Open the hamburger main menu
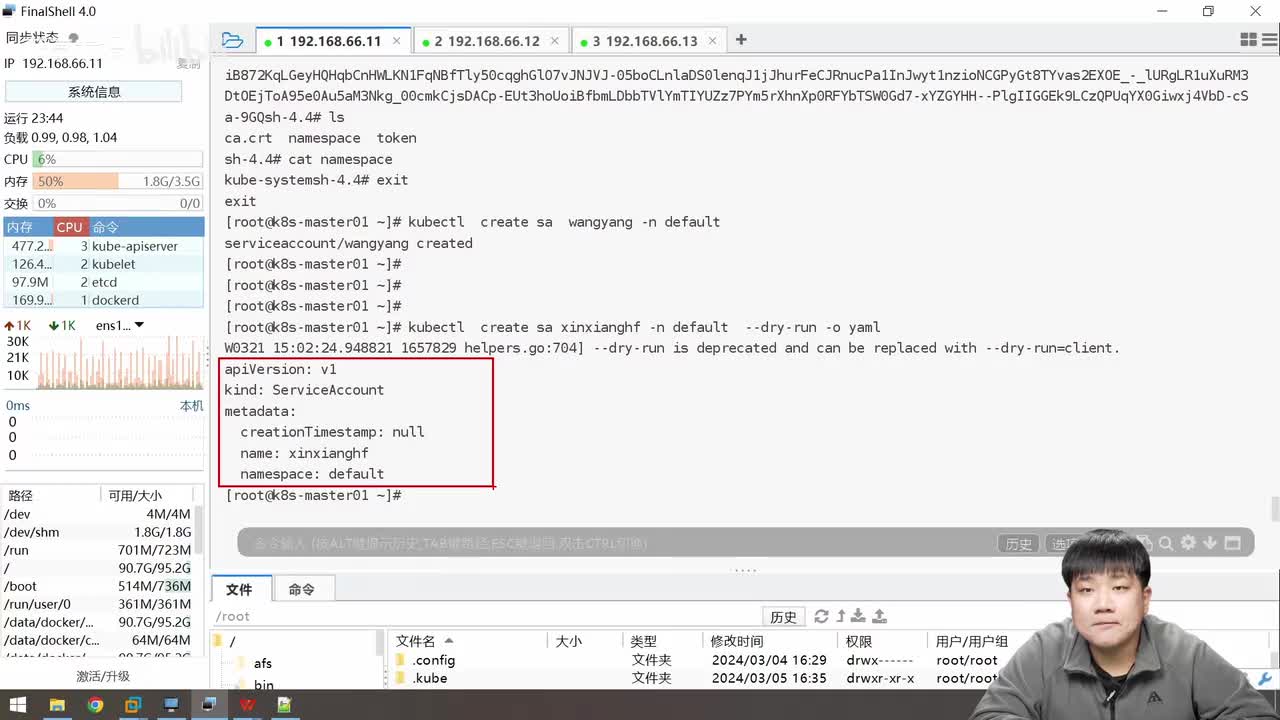 (1268, 40)
